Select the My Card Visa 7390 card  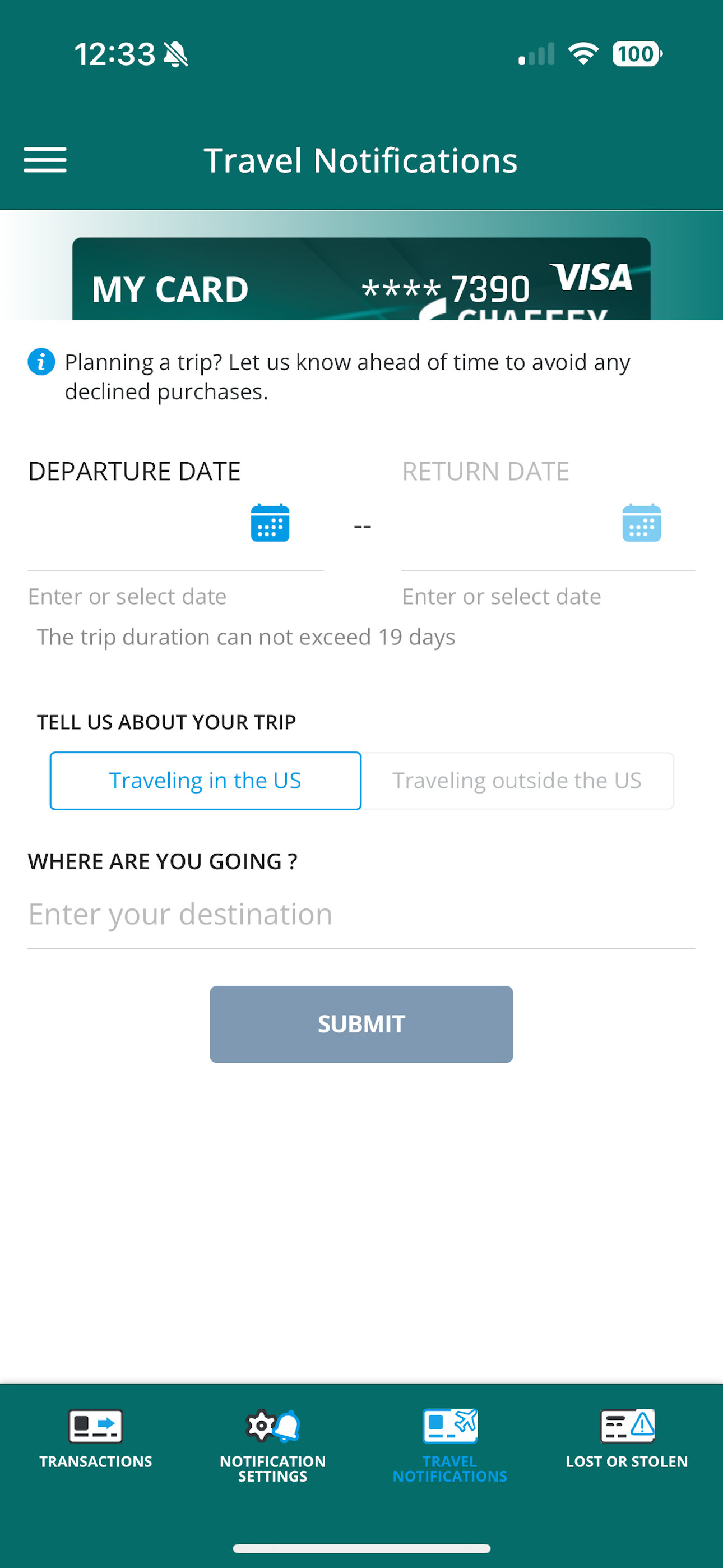[x=361, y=279]
